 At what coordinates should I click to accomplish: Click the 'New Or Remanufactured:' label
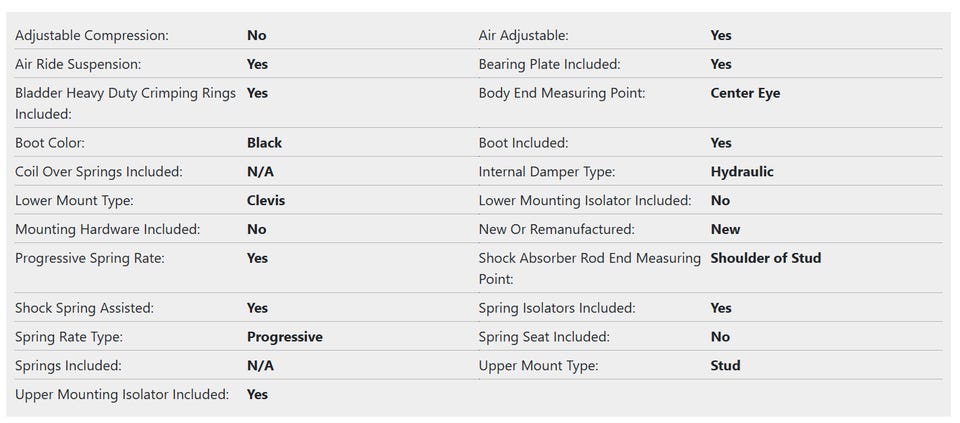pyautogui.click(x=557, y=229)
